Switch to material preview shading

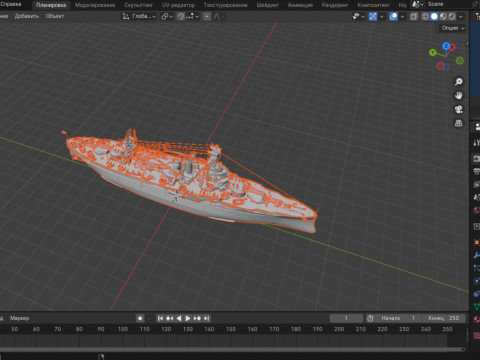click(443, 16)
